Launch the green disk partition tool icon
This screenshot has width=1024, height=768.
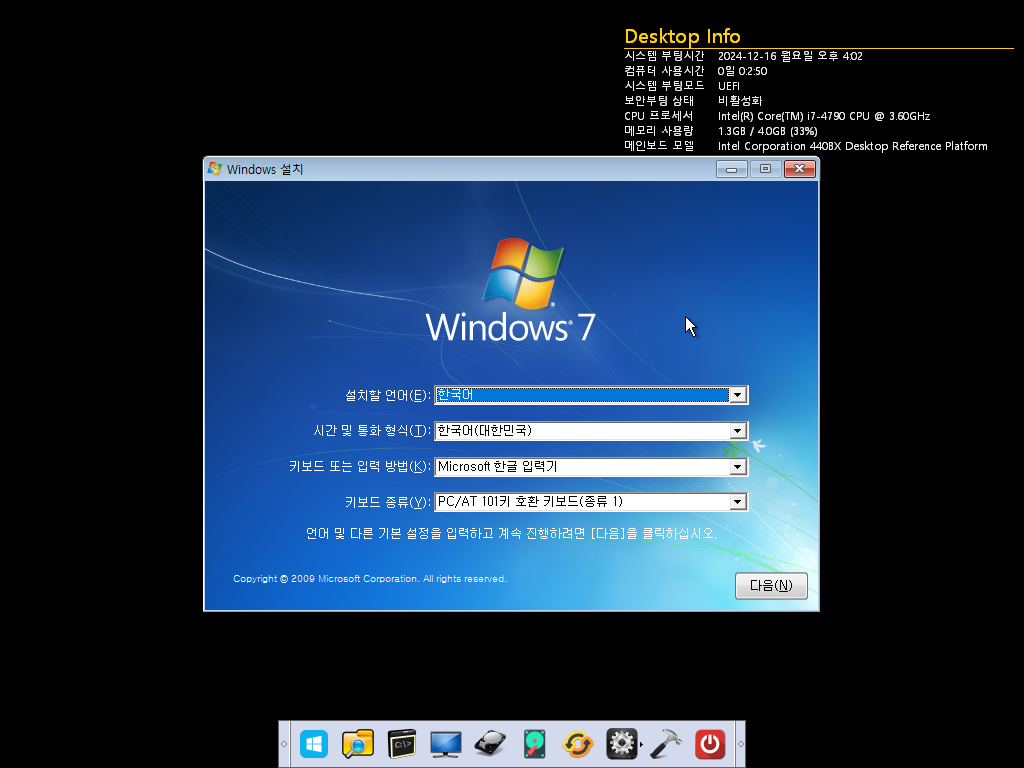(x=534, y=744)
